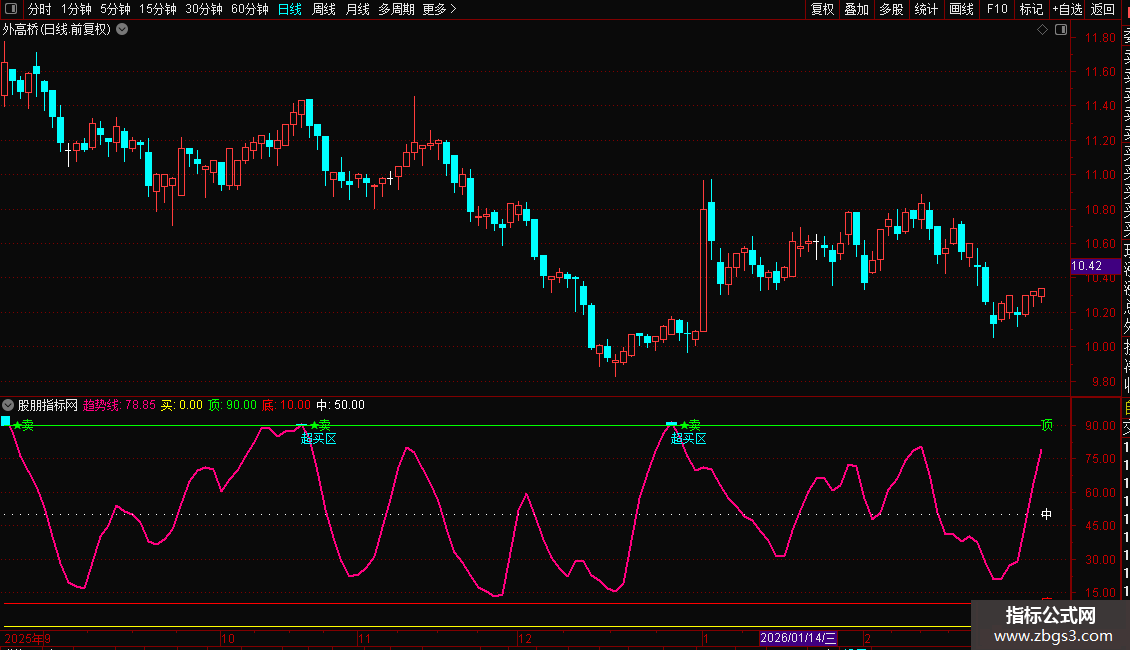This screenshot has width=1130, height=650.
Task: Click the 股朋指标网 indicator name
Action: click(x=48, y=405)
